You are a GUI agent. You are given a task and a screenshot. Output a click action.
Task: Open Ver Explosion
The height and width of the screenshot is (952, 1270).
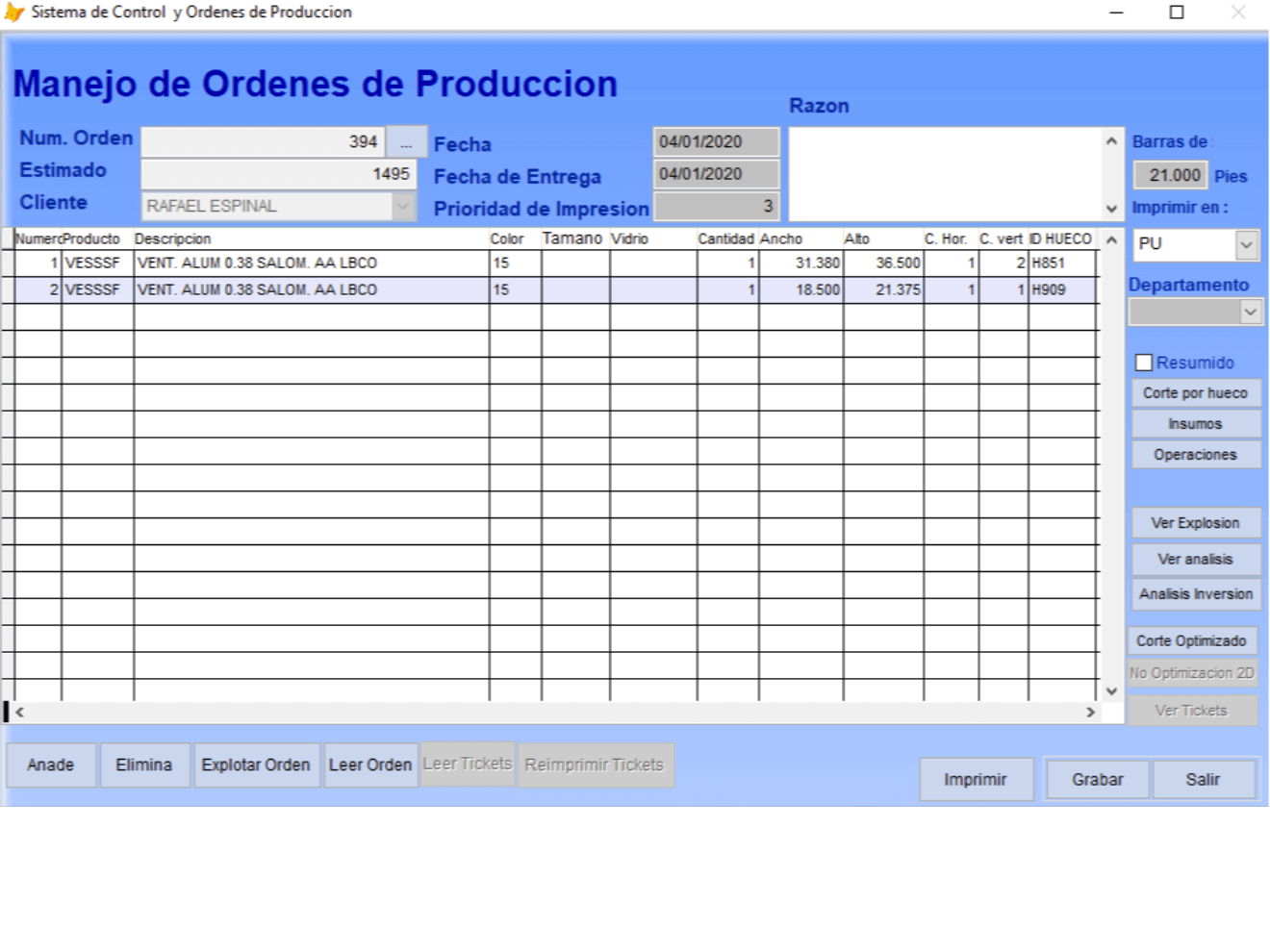coord(1195,522)
